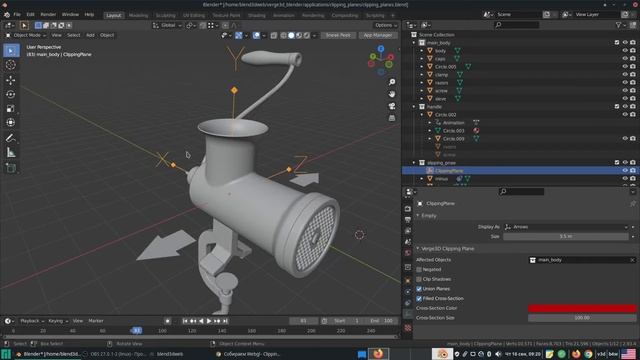
Task: Enable the Clip Shadows checkbox
Action: tap(419, 279)
